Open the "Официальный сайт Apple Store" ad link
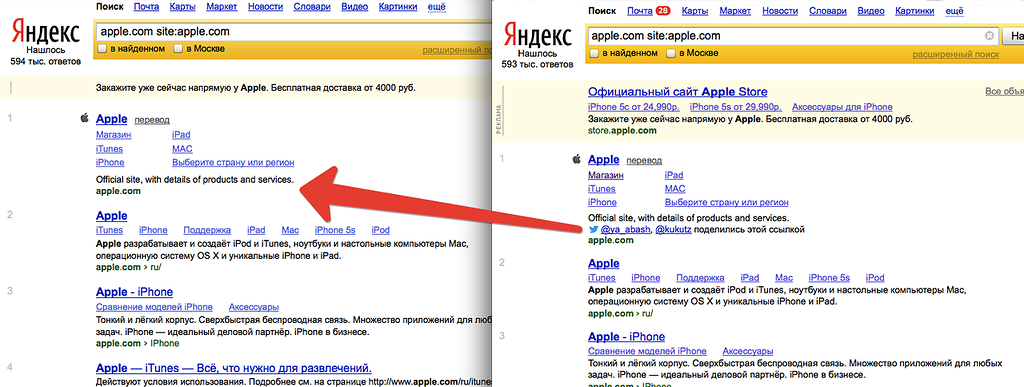The image size is (1024, 387). (x=677, y=91)
